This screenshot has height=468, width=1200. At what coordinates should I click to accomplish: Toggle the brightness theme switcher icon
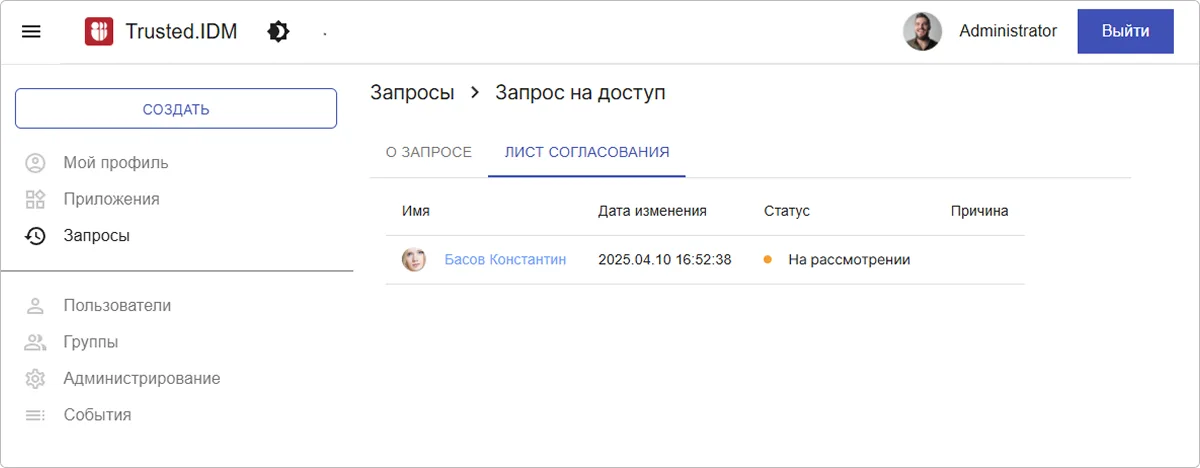point(278,32)
